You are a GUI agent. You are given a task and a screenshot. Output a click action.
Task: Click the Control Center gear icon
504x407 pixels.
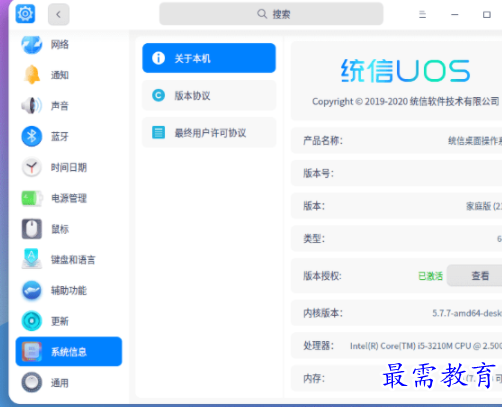click(x=25, y=14)
